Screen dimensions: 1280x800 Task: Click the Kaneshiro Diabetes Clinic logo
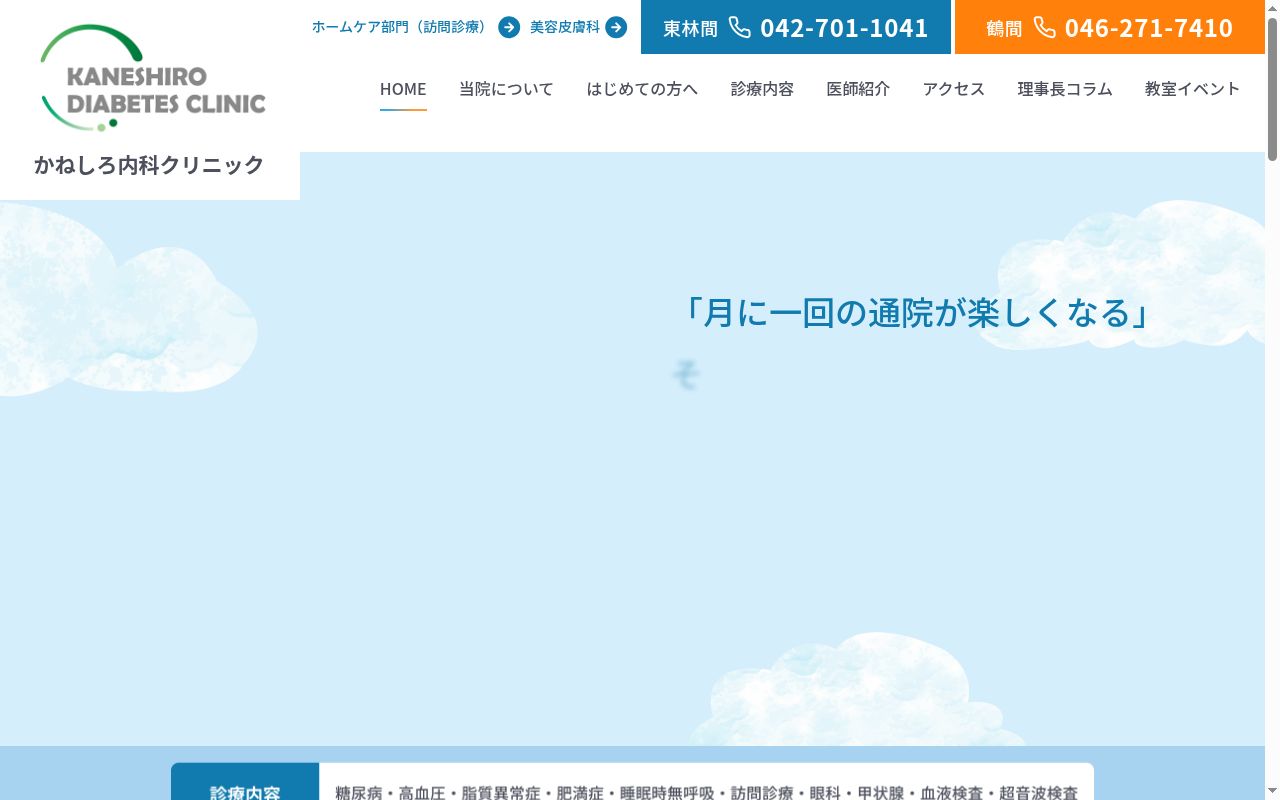[x=152, y=78]
